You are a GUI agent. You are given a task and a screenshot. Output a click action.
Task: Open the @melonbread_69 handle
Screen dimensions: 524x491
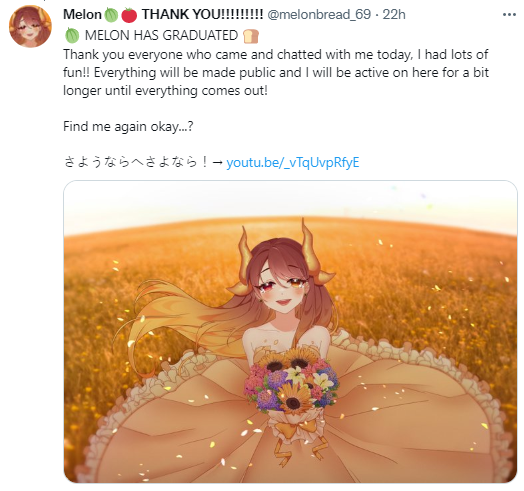tap(319, 15)
